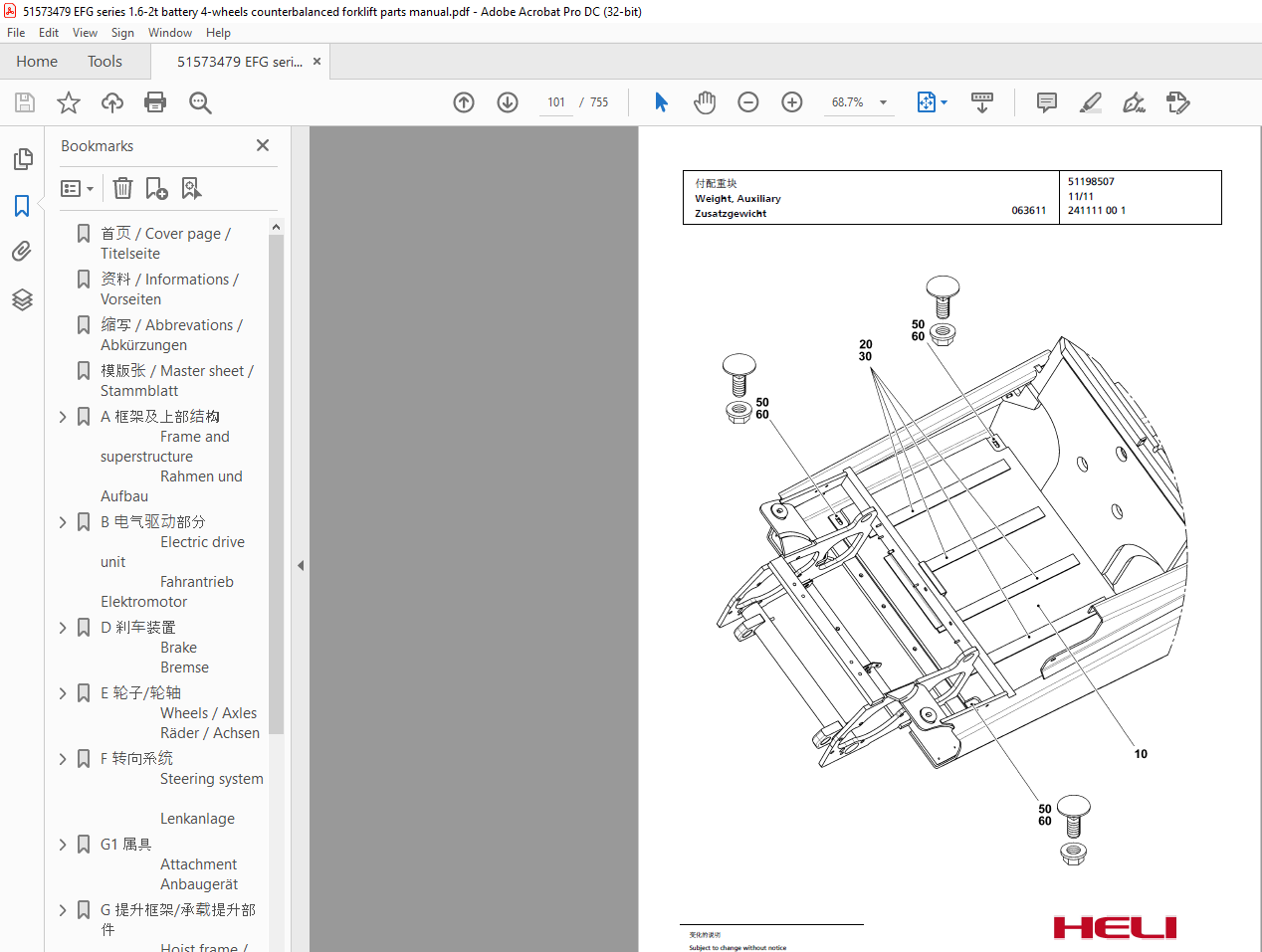Delete selected bookmark trash icon
The image size is (1262, 952).
122,188
